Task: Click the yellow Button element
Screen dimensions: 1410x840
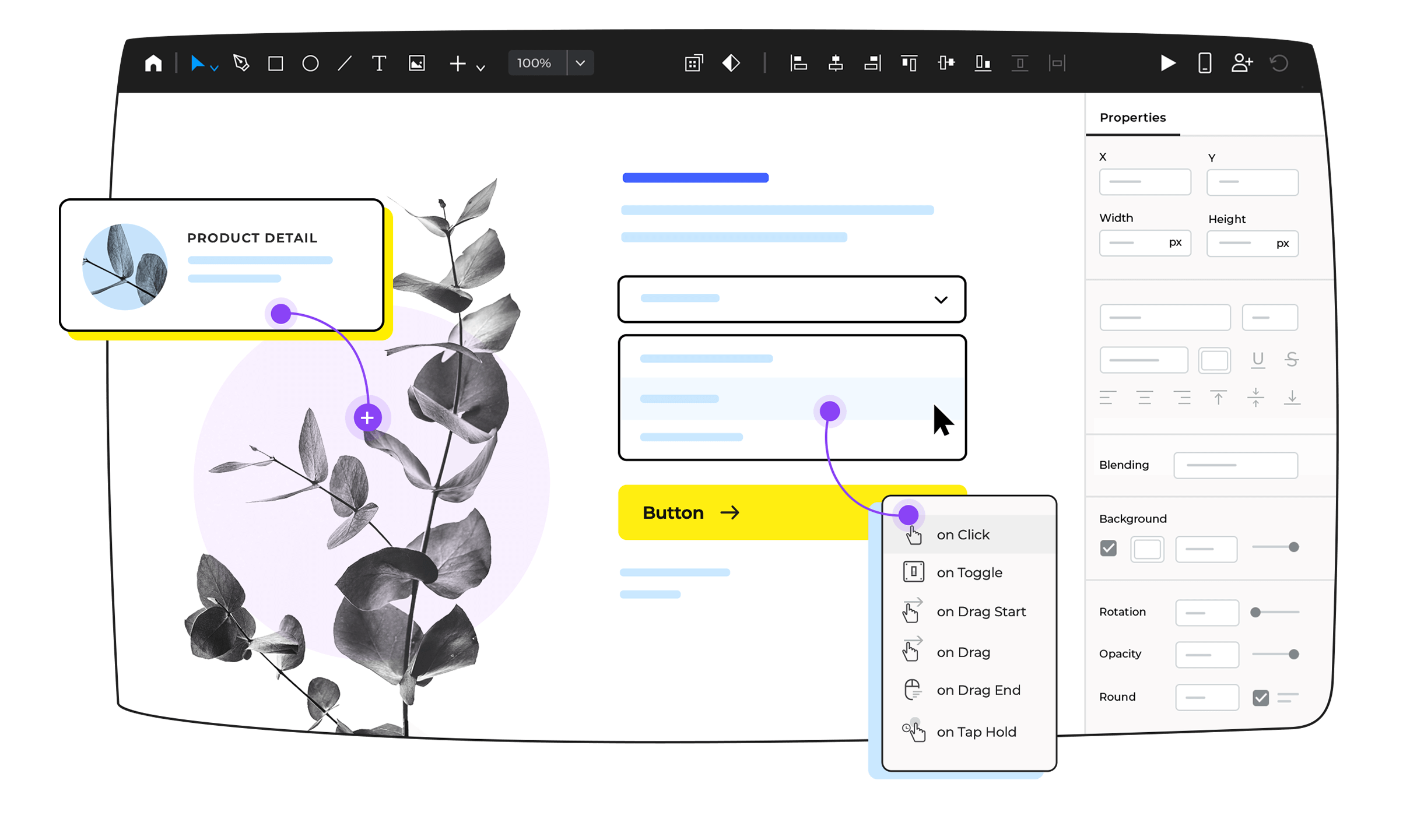Action: click(x=736, y=512)
